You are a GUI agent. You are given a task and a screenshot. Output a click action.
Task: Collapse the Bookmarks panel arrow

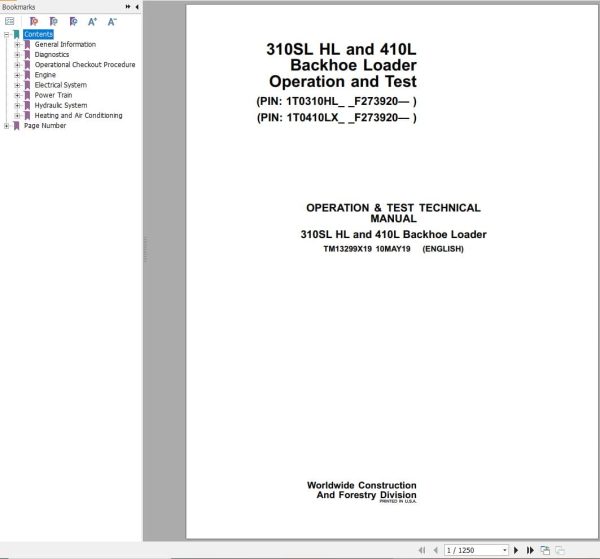point(137,7)
